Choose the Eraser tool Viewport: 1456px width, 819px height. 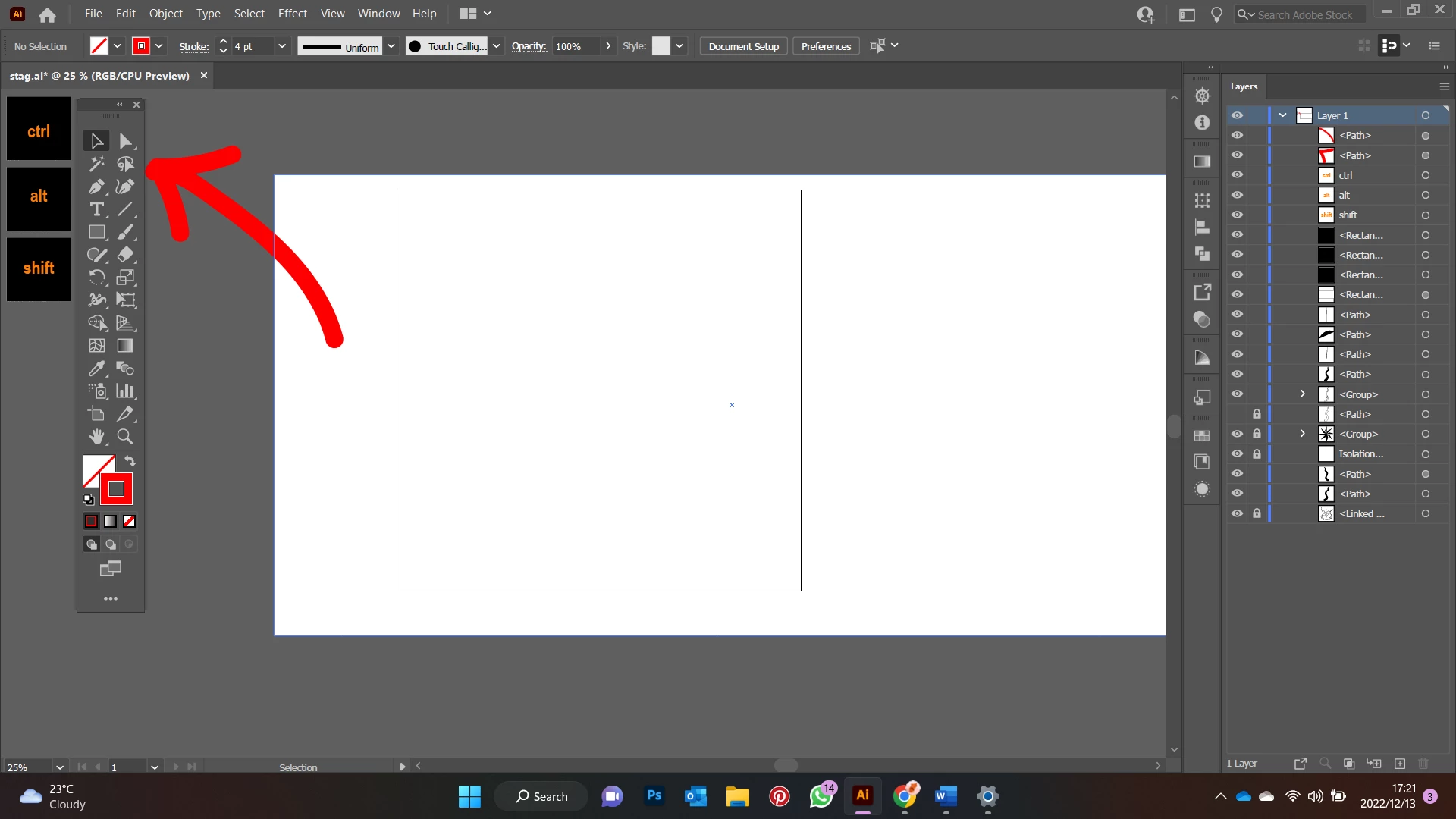click(x=125, y=255)
